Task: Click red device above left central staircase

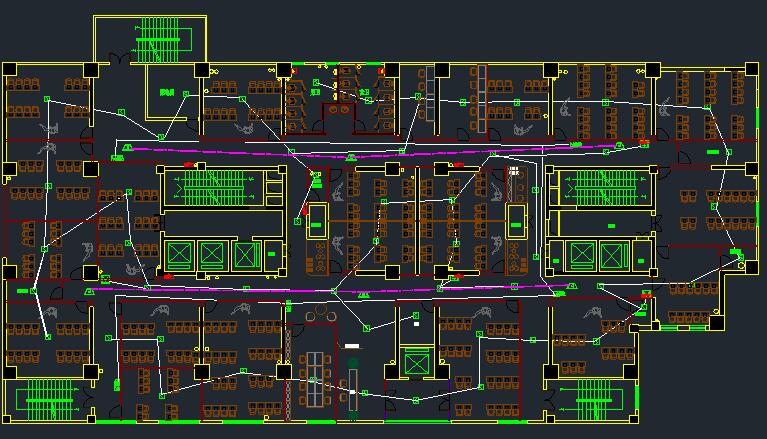Action: tap(187, 164)
